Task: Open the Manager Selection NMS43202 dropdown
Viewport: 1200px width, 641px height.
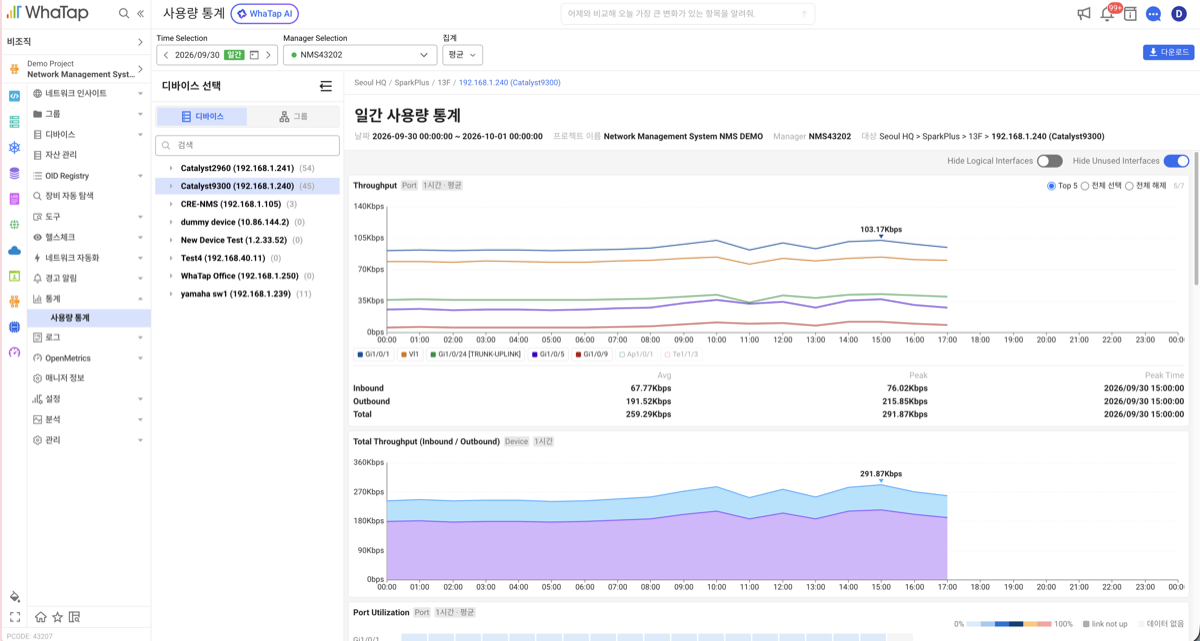Action: 360,55
